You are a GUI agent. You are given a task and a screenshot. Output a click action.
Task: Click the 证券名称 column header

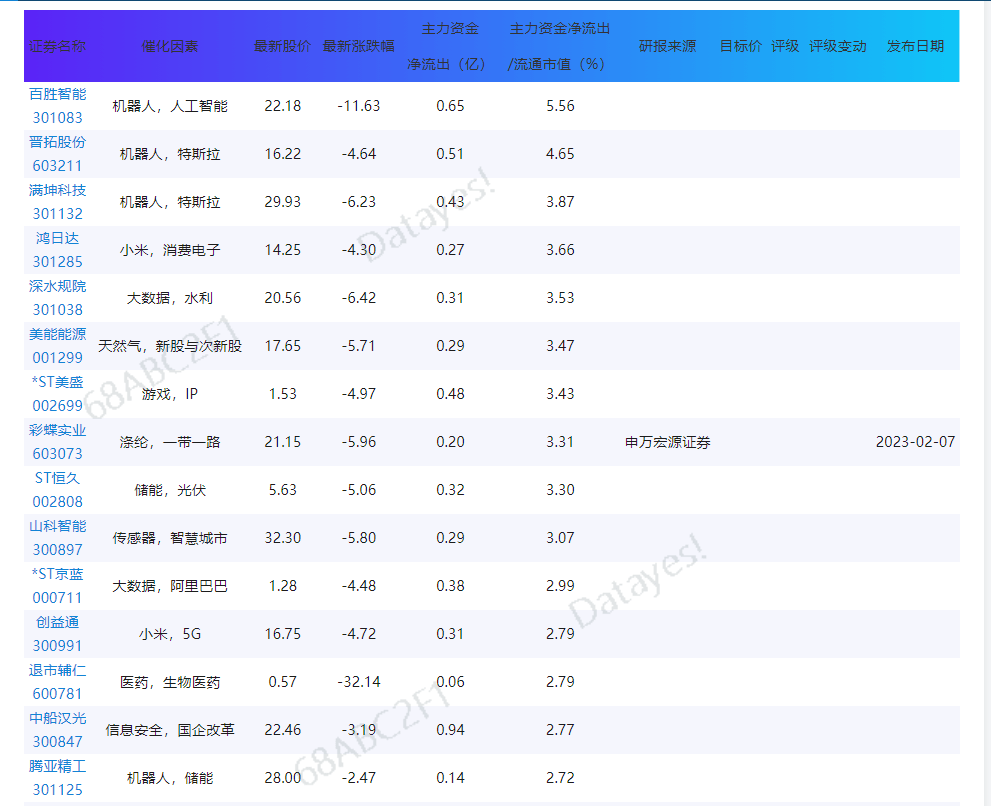(x=58, y=47)
